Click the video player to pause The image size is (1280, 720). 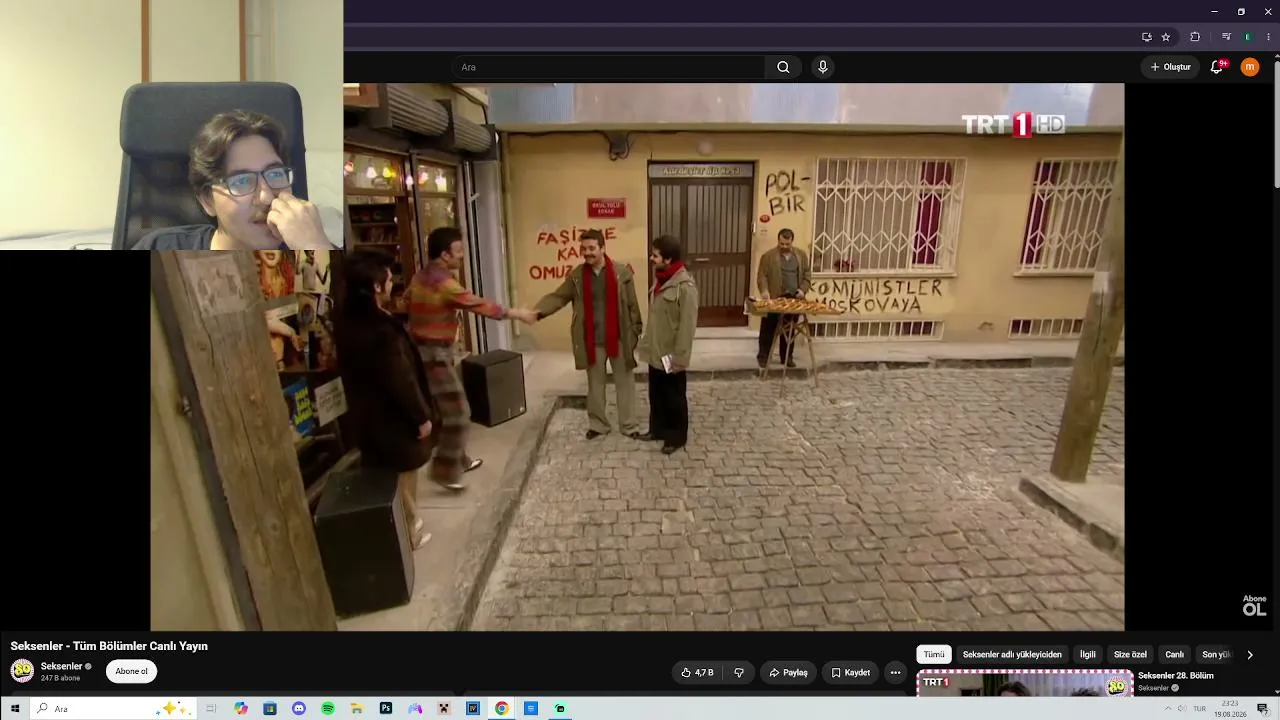pos(637,357)
